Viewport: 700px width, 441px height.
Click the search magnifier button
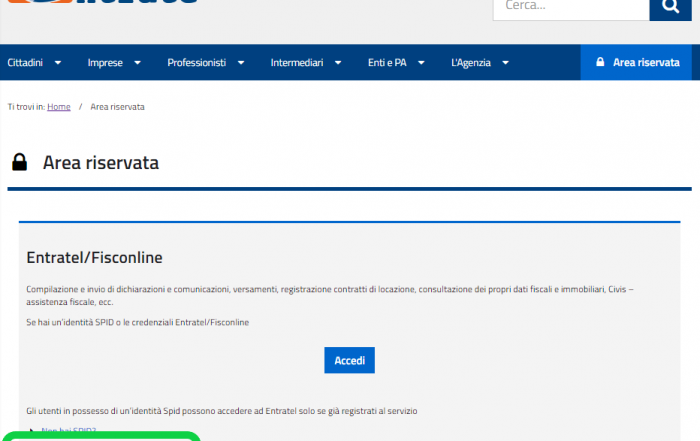670,8
